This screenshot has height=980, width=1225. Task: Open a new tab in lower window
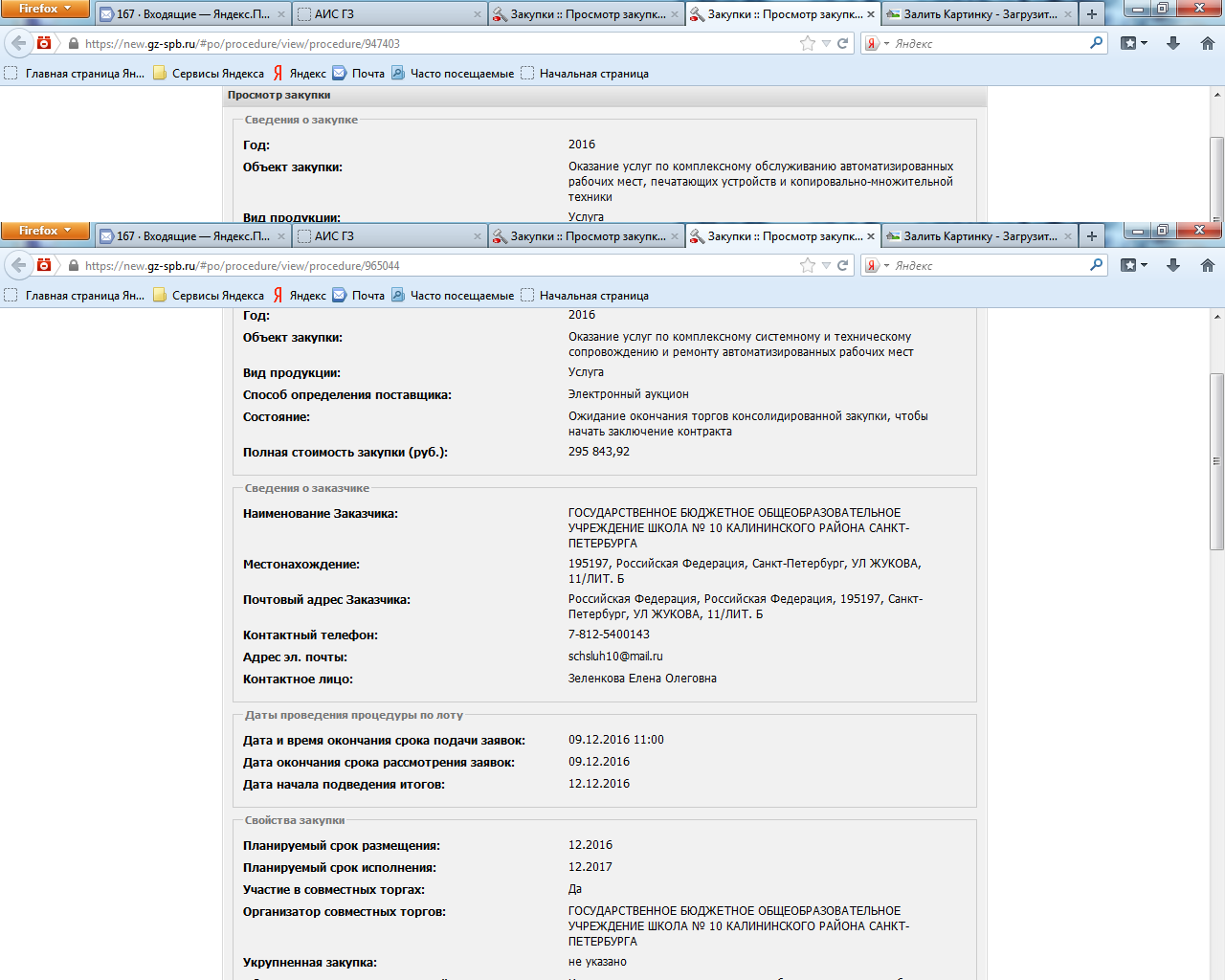pos(1092,236)
